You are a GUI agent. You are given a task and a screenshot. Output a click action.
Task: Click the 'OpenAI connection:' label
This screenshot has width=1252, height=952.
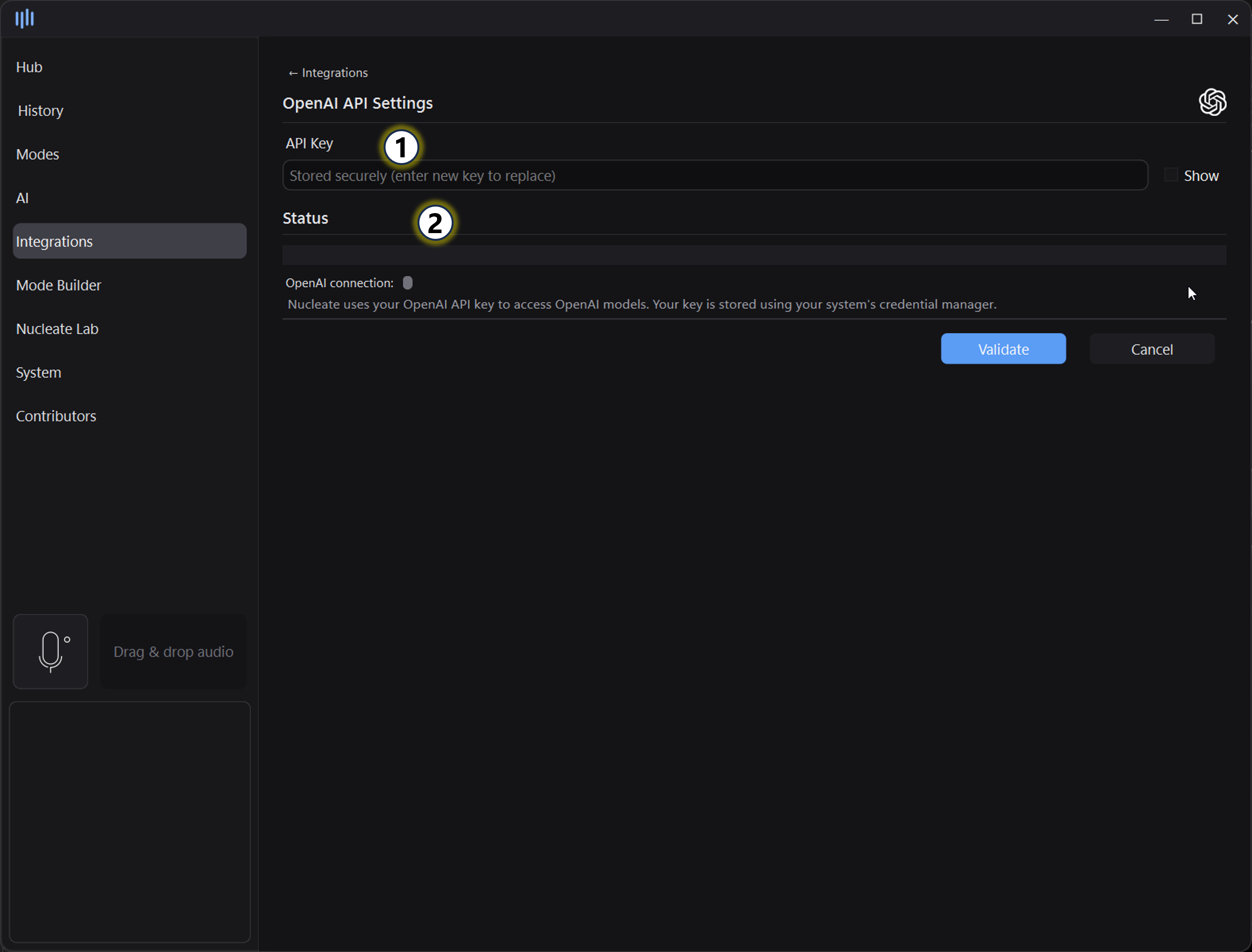coord(339,283)
